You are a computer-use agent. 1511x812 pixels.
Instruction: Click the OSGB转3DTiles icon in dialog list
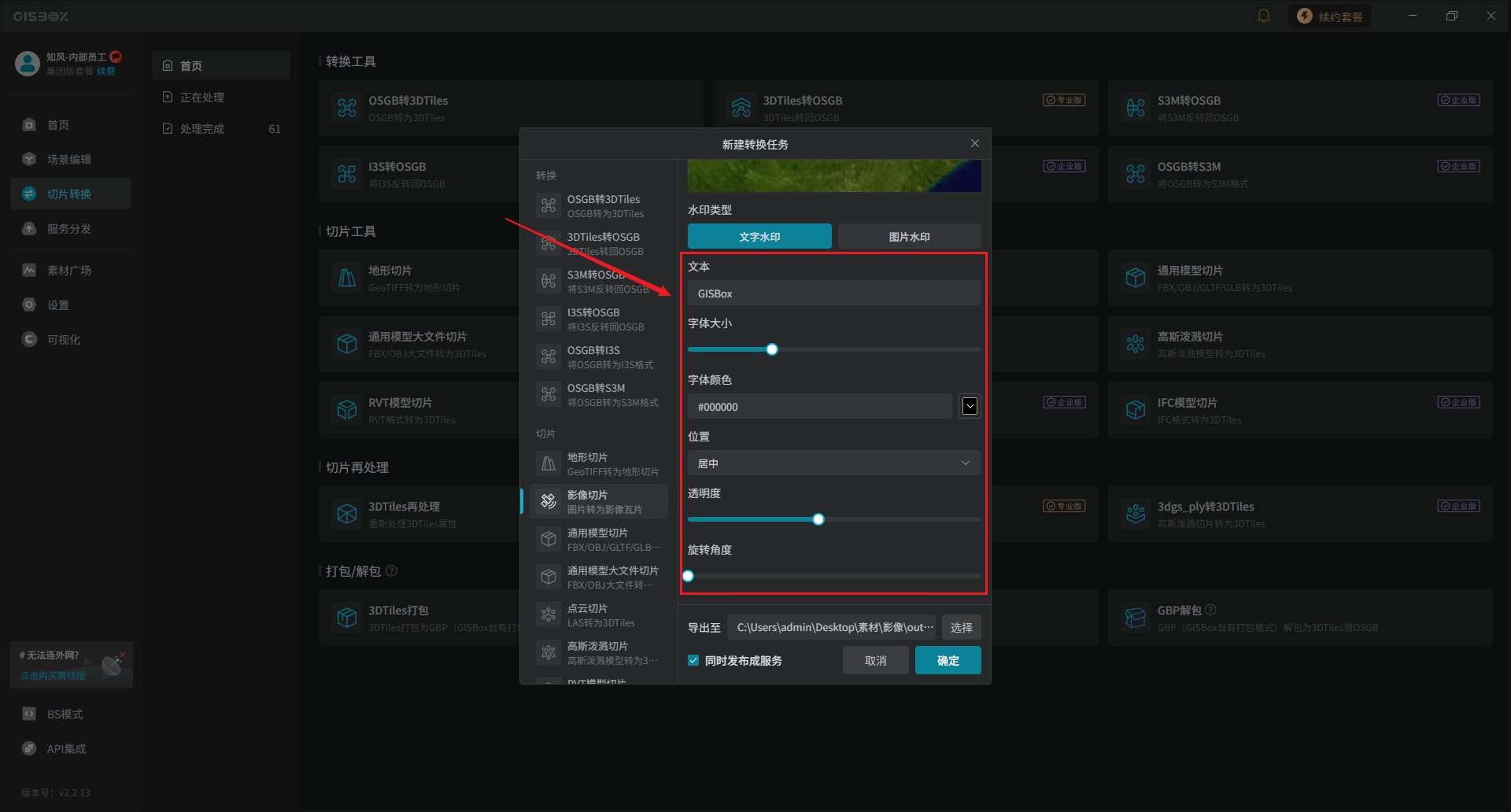549,206
